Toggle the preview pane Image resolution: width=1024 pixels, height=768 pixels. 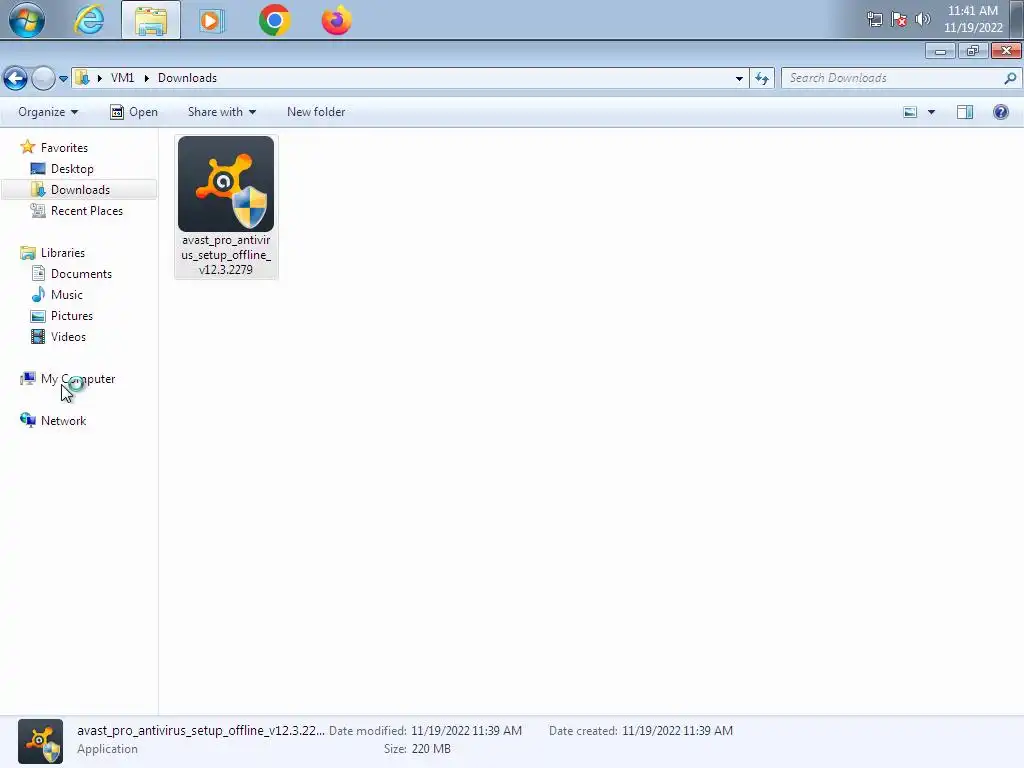[x=965, y=112]
